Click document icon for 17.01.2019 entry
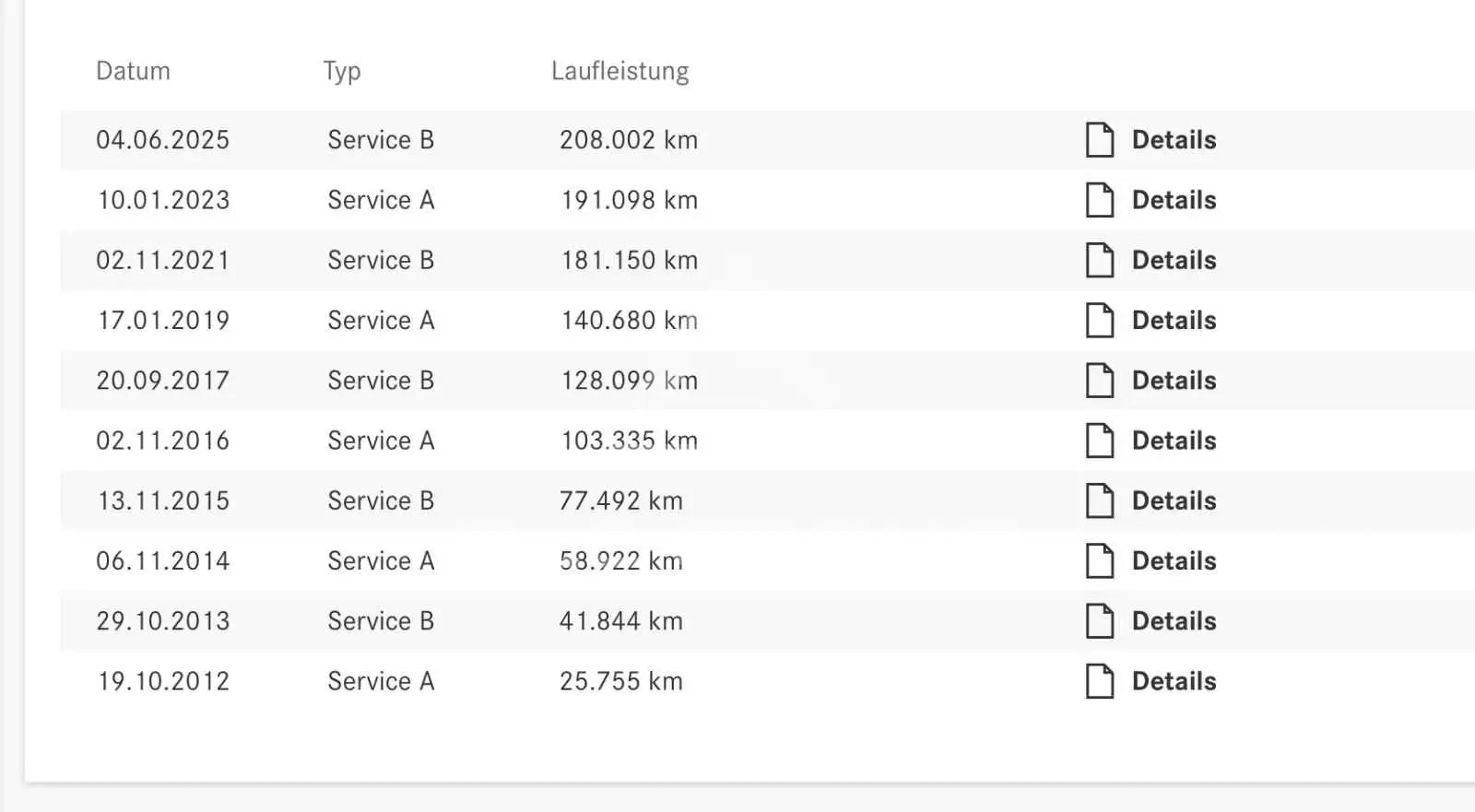Viewport: 1475px width, 812px height. pos(1100,320)
